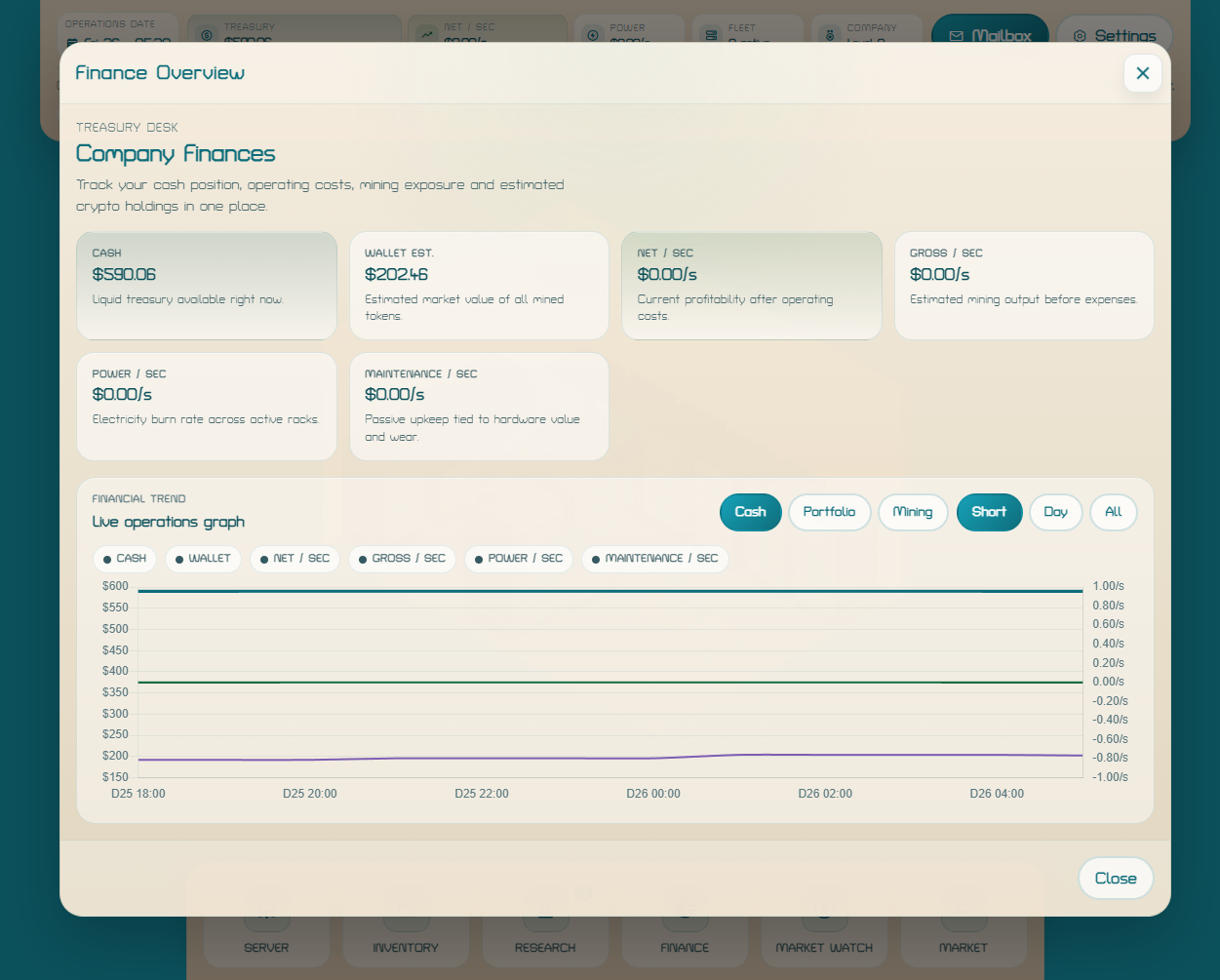Click the Operations Date widget in top bar

[117, 29]
